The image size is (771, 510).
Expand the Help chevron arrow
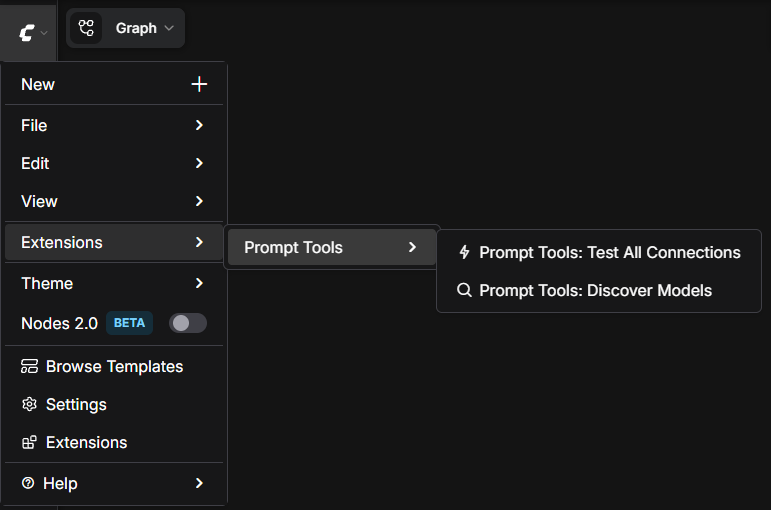click(x=199, y=483)
